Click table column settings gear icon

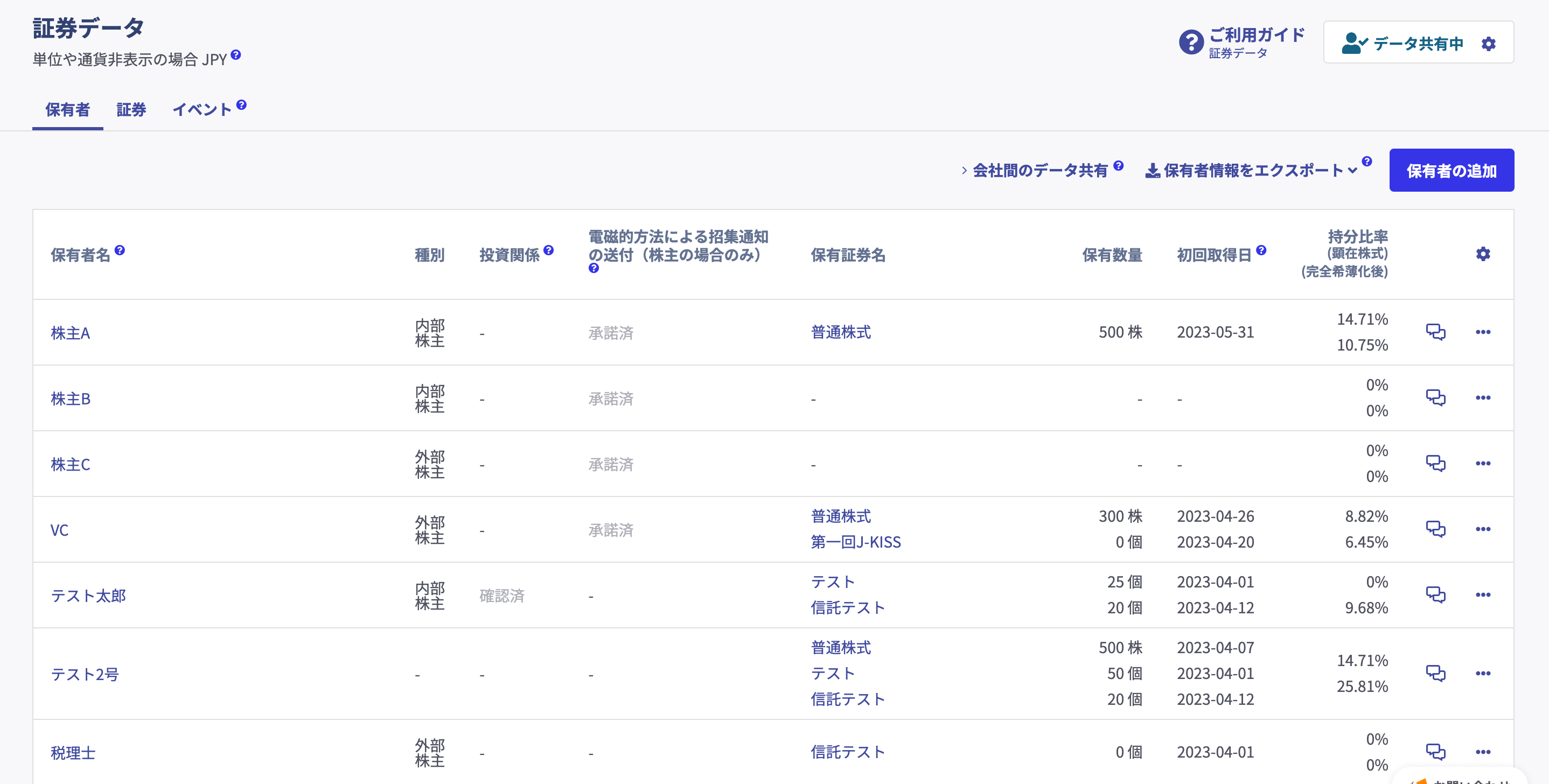(1482, 254)
